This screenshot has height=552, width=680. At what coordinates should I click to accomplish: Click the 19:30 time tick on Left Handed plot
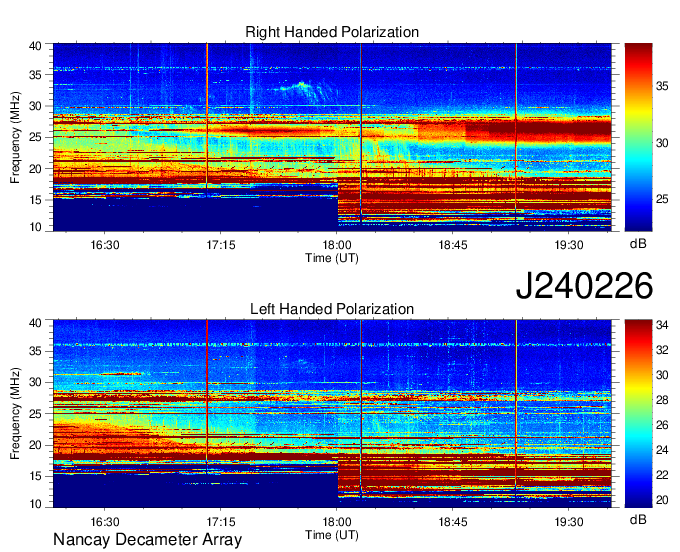[569, 522]
